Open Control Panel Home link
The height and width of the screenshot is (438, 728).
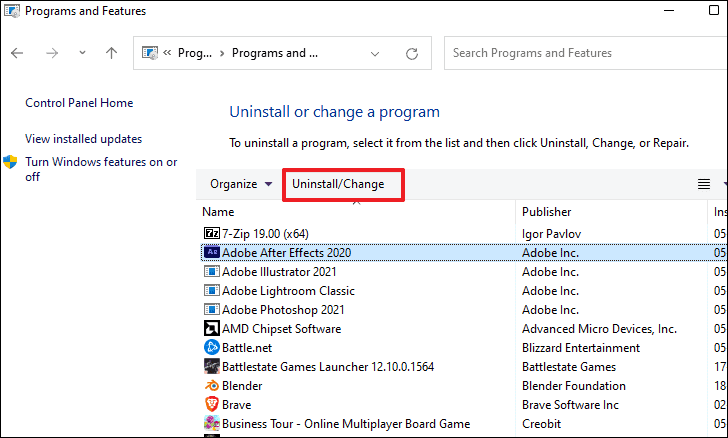coord(79,103)
